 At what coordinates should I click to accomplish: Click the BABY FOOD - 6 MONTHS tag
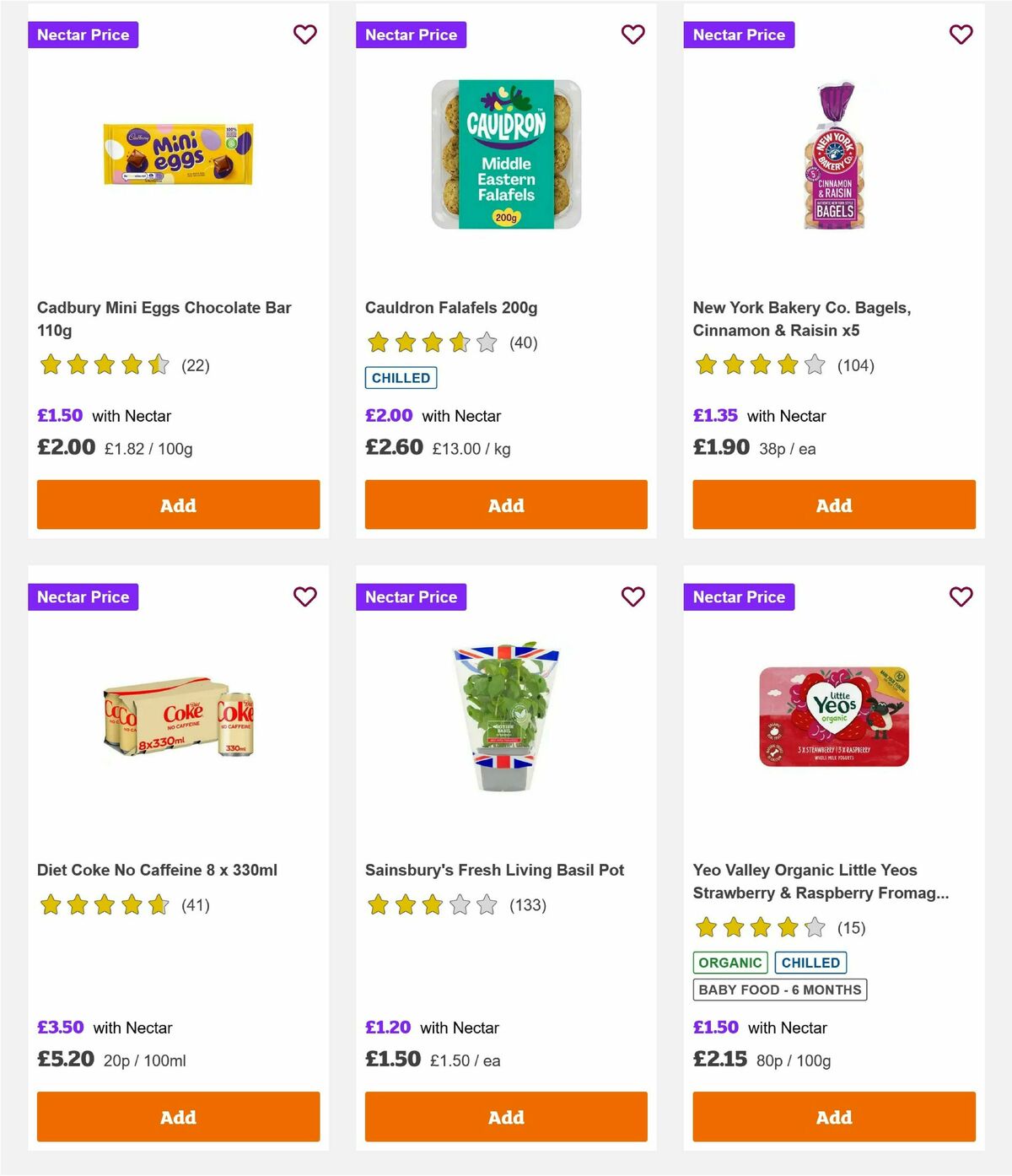[x=778, y=990]
